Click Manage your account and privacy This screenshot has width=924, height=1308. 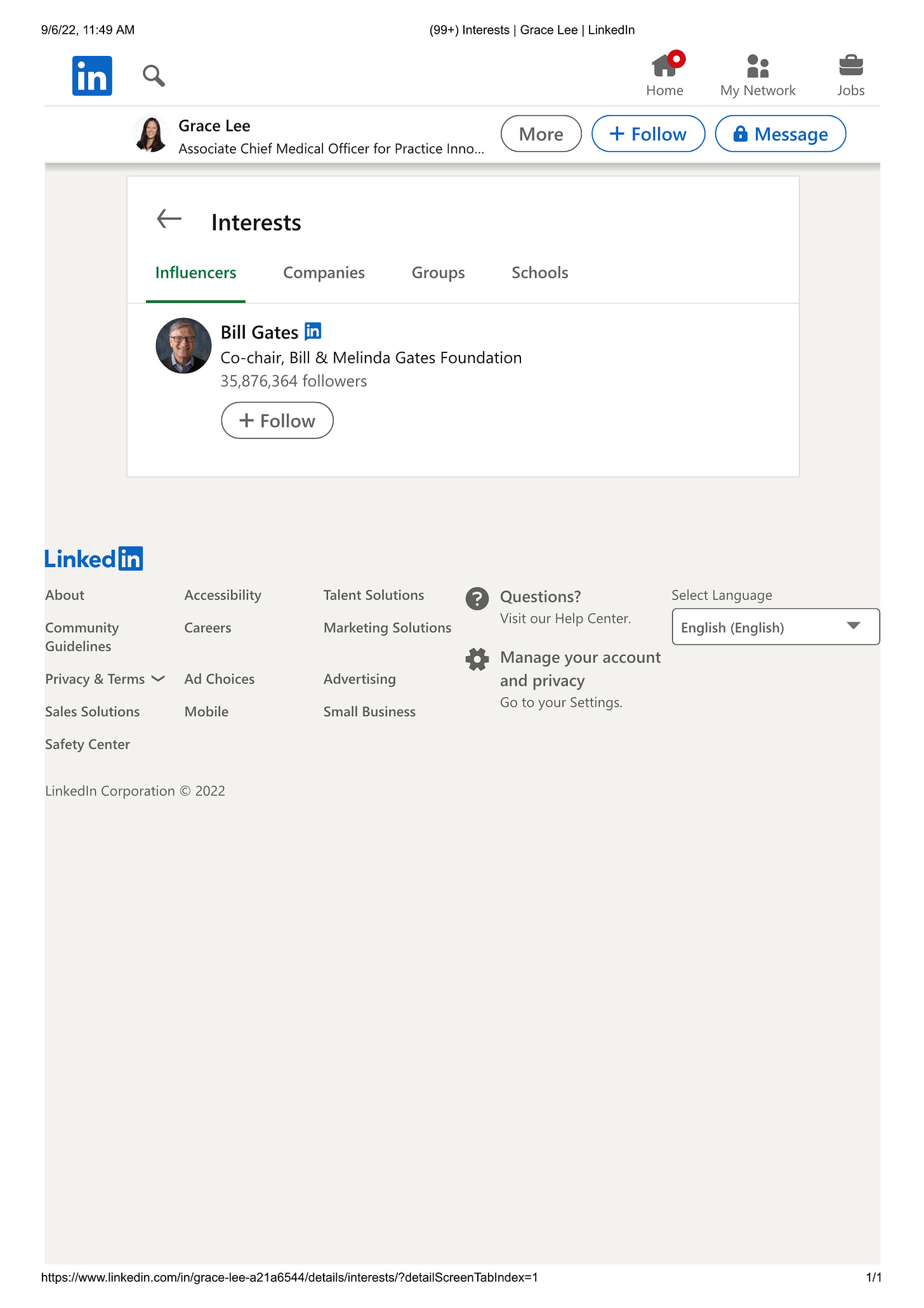click(x=580, y=669)
